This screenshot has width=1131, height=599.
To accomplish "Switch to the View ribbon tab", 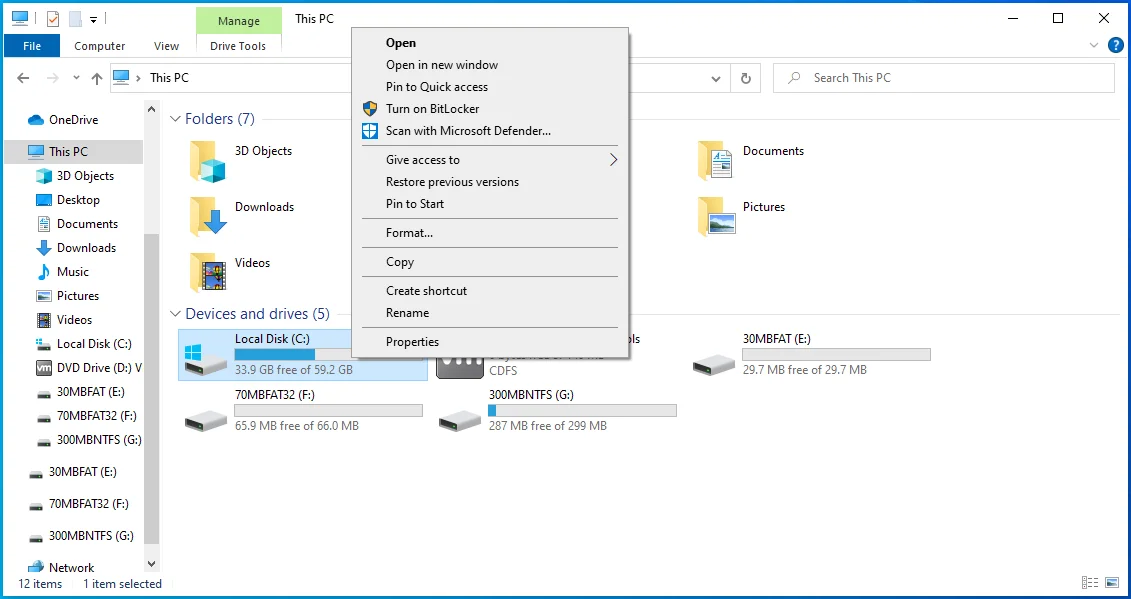I will point(166,45).
